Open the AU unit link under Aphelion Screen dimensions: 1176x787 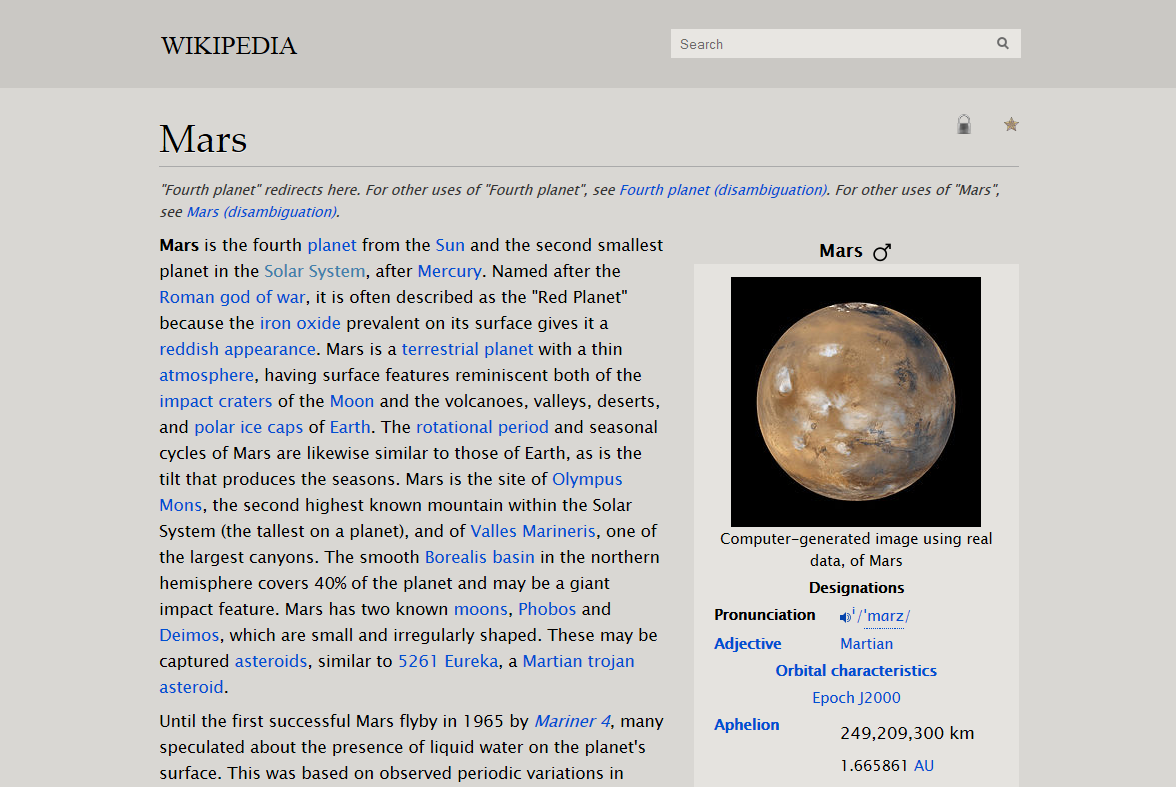click(x=923, y=765)
